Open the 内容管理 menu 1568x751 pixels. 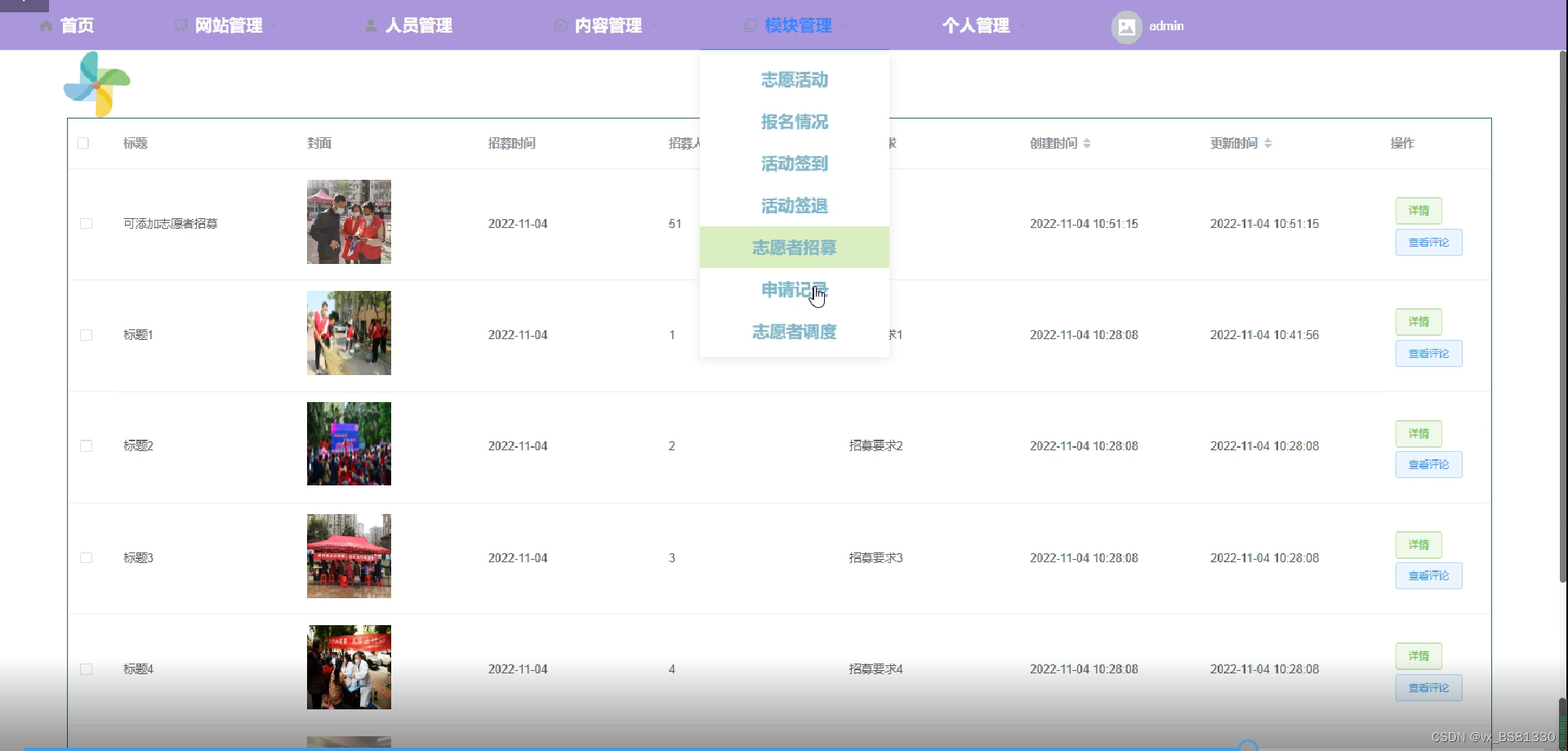tap(608, 26)
